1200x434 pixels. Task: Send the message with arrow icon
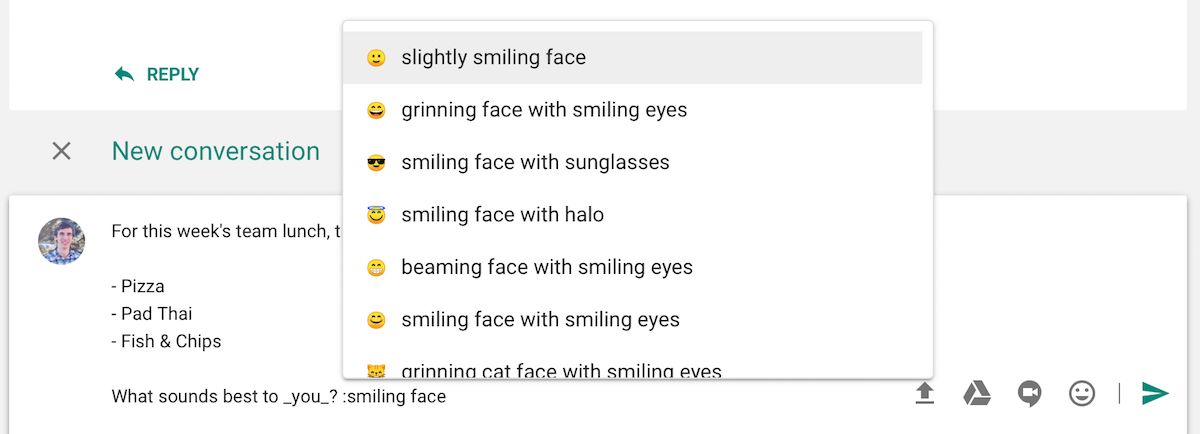pos(1155,394)
